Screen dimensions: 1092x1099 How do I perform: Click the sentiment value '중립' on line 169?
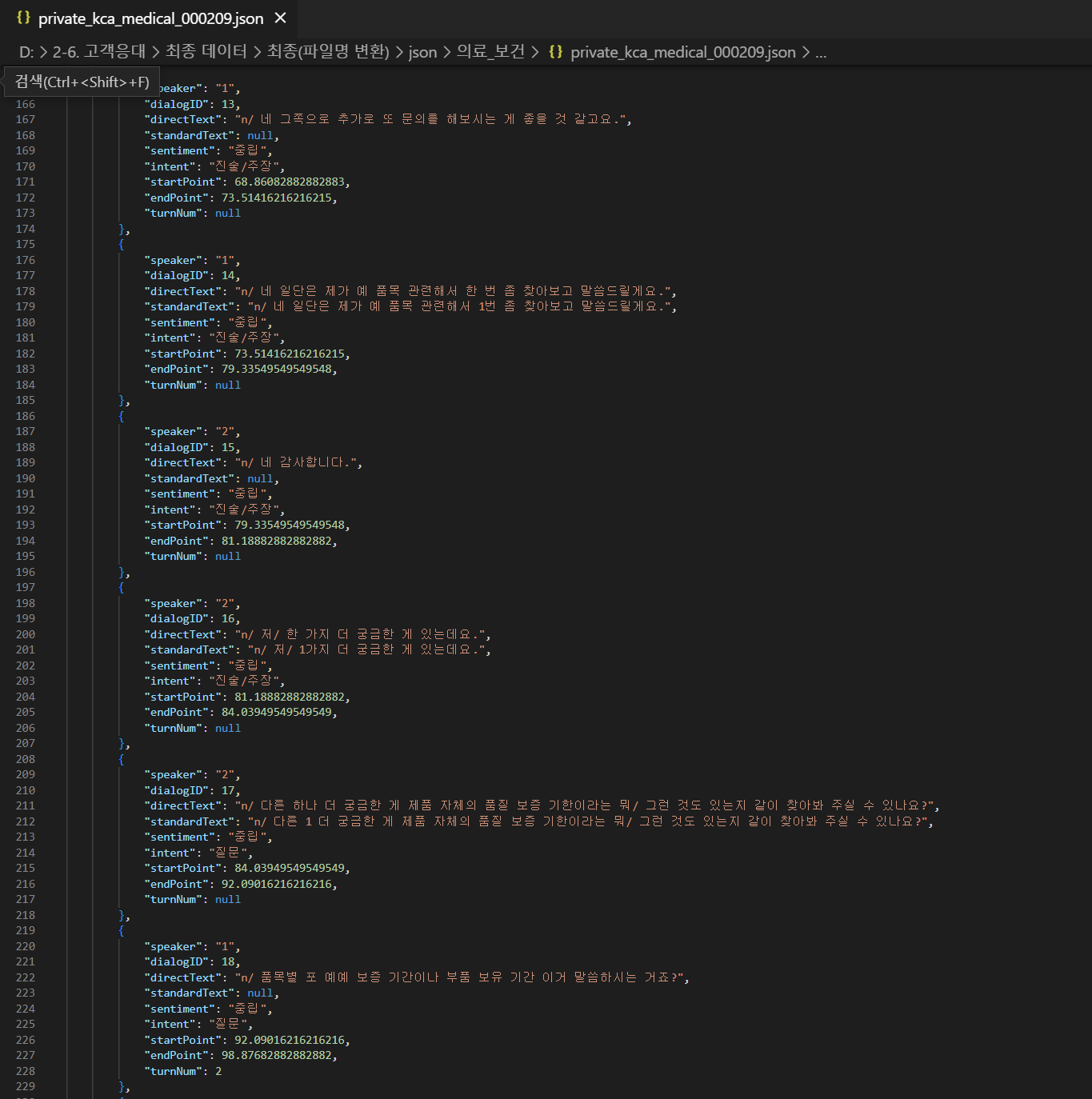point(247,150)
